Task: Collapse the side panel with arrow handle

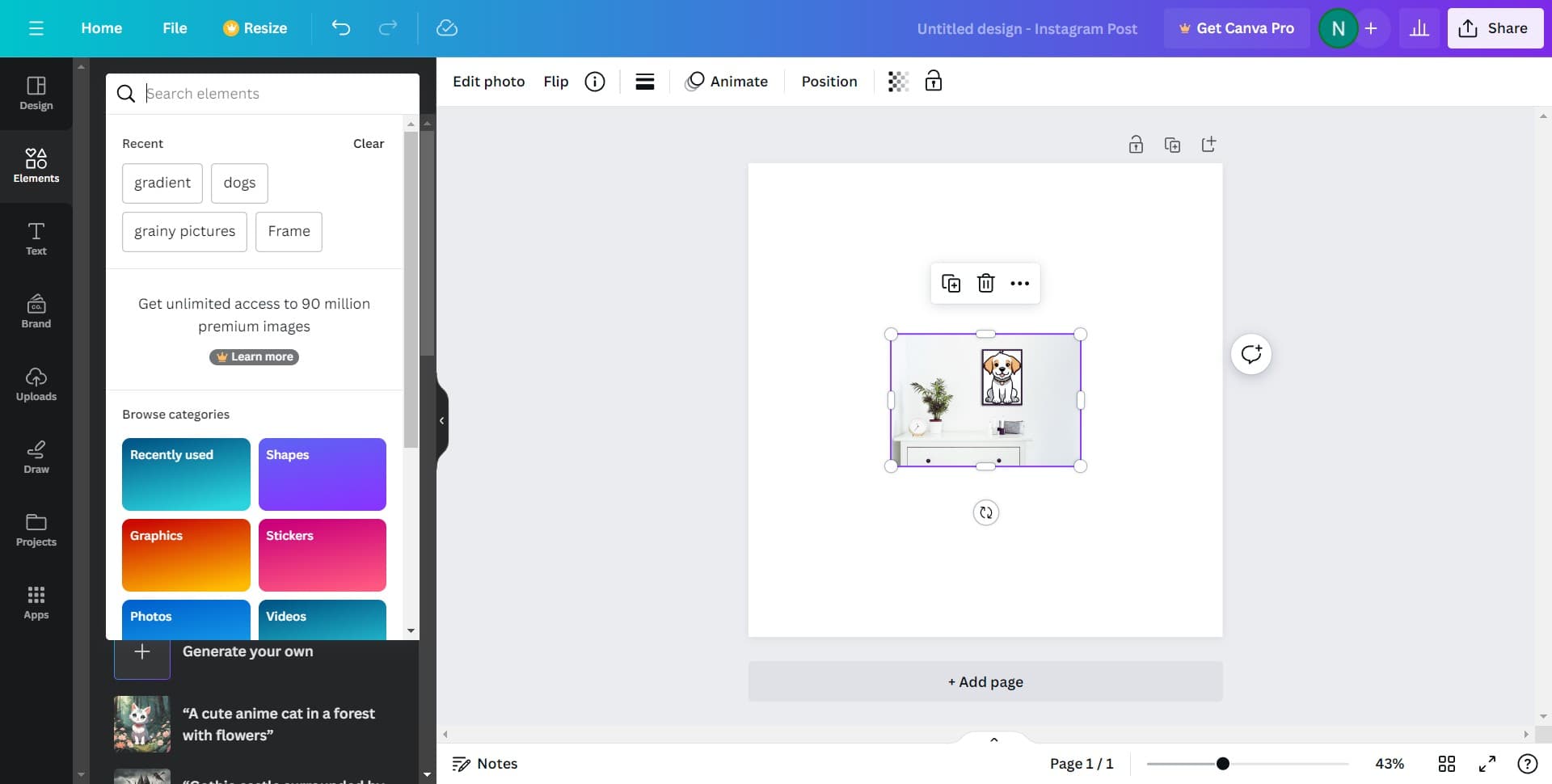Action: point(441,421)
